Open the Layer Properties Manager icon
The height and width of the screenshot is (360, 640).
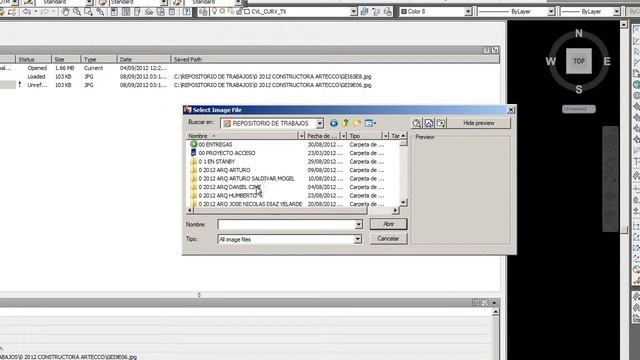pos(203,12)
